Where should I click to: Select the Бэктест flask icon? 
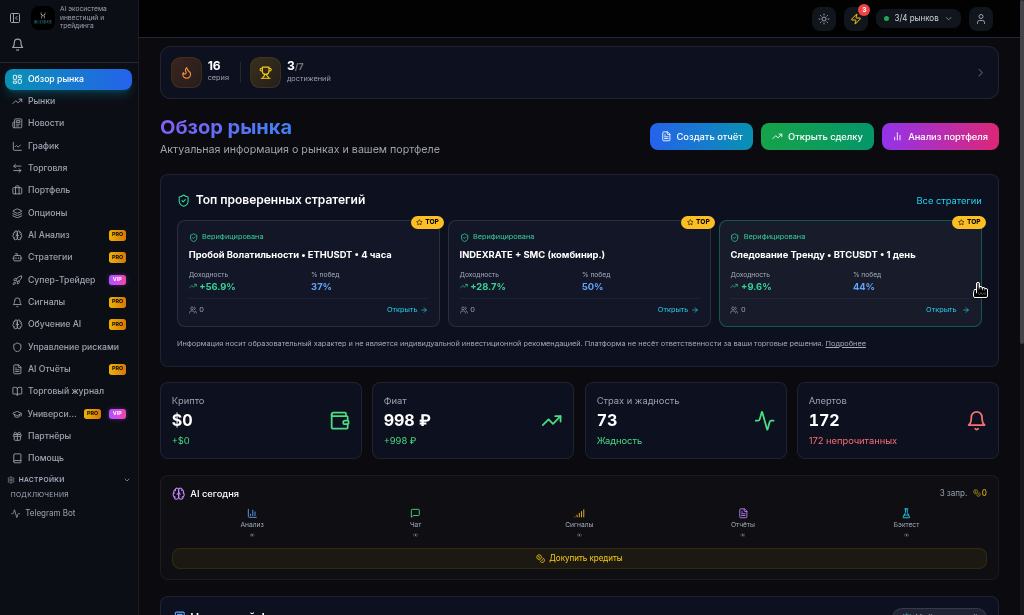pos(906,514)
